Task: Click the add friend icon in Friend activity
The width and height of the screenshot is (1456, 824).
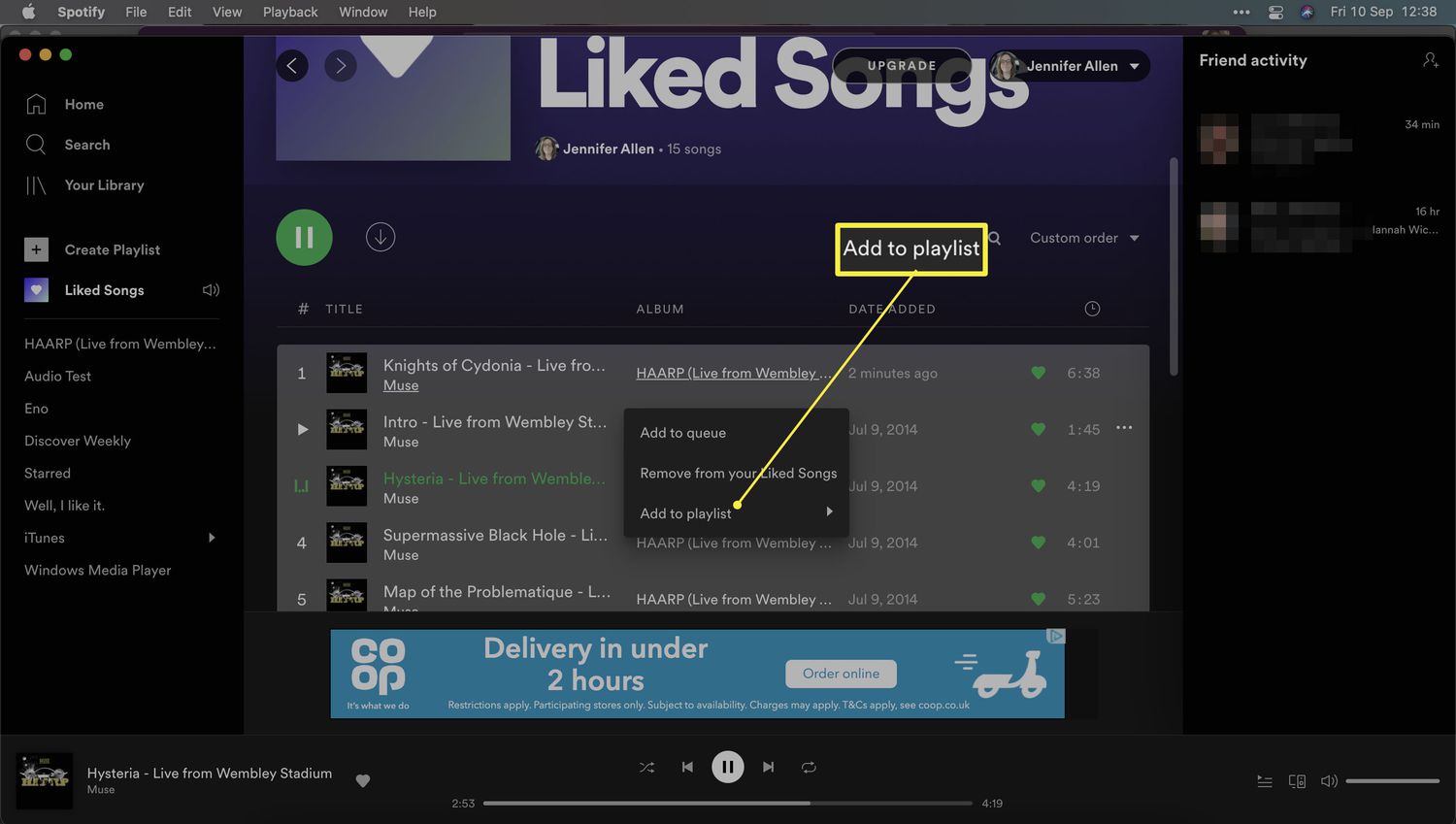Action: [1431, 60]
